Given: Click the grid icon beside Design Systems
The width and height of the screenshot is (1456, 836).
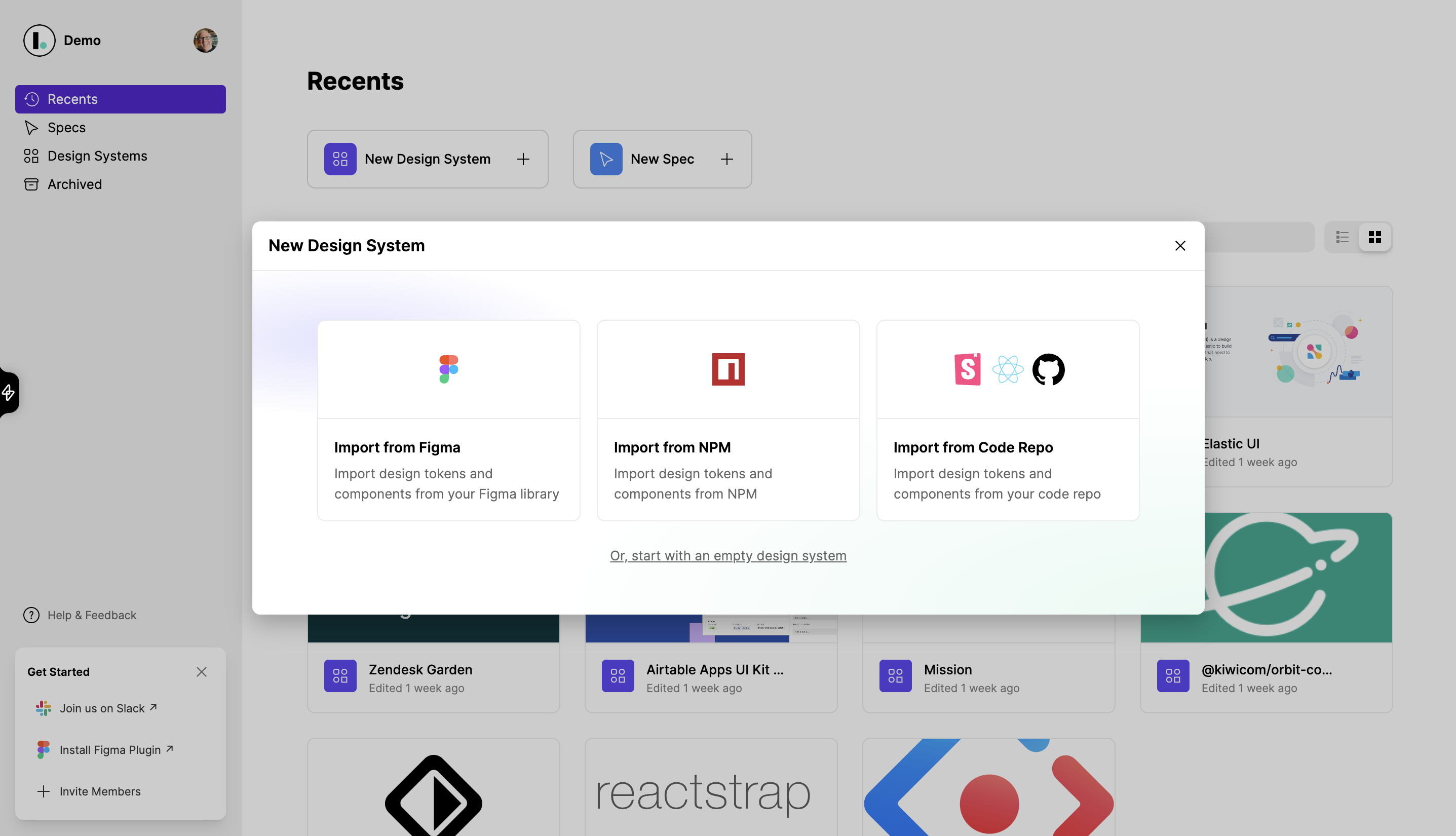Looking at the screenshot, I should click(31, 156).
